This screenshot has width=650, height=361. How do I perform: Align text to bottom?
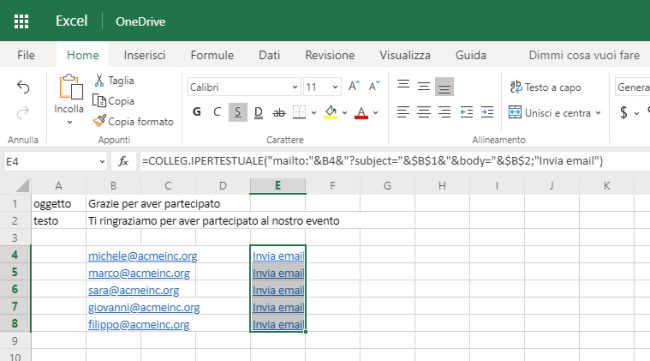[x=444, y=87]
